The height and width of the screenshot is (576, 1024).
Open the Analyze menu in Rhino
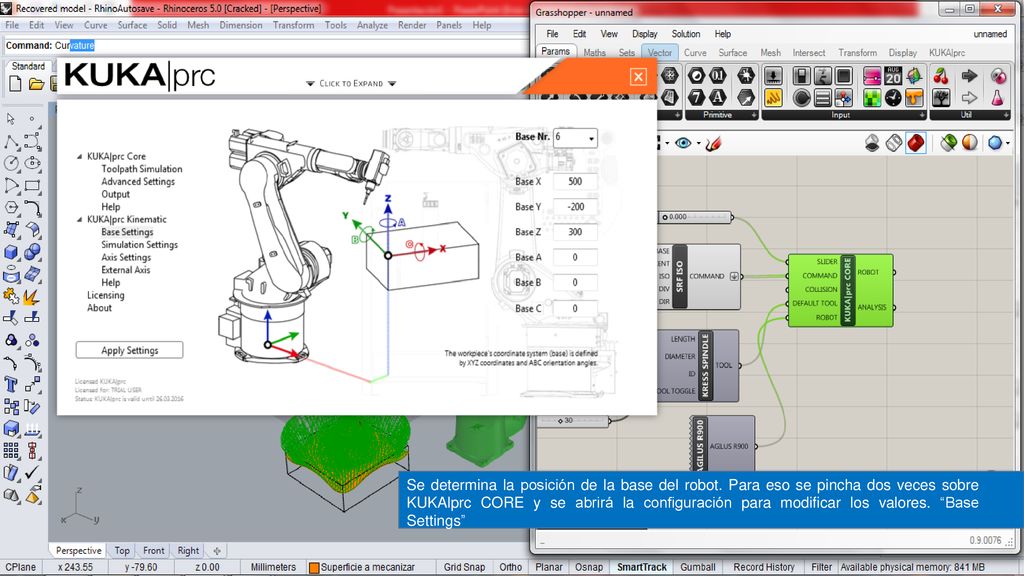(372, 25)
